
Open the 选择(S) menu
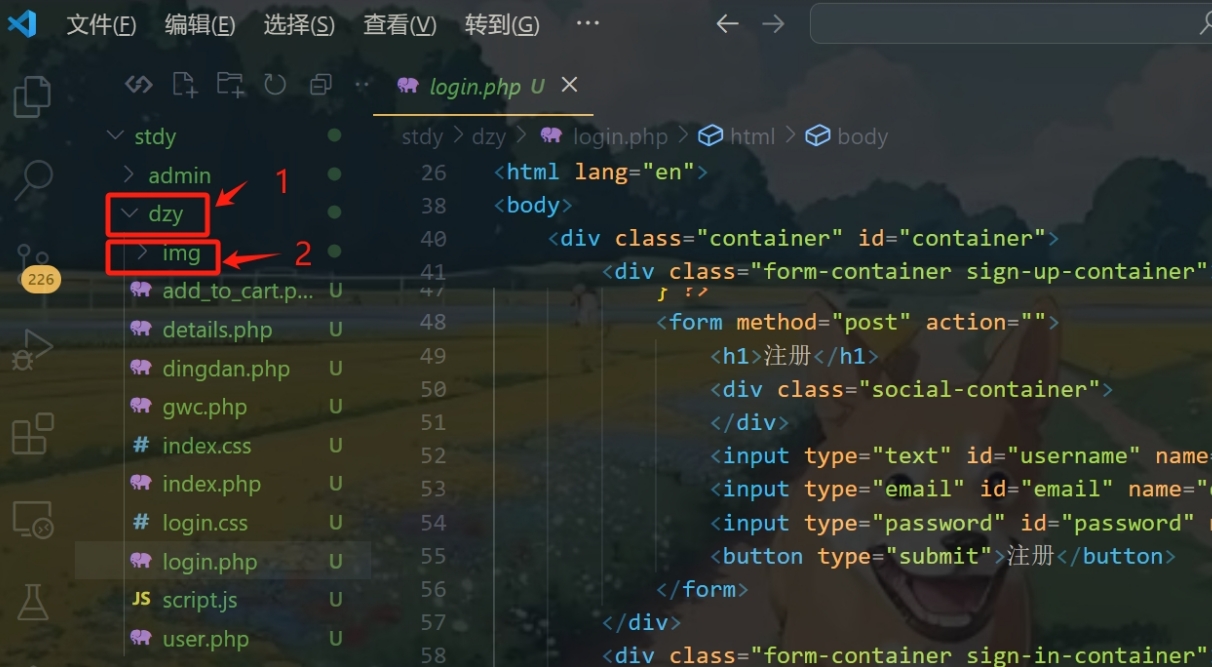pos(299,25)
